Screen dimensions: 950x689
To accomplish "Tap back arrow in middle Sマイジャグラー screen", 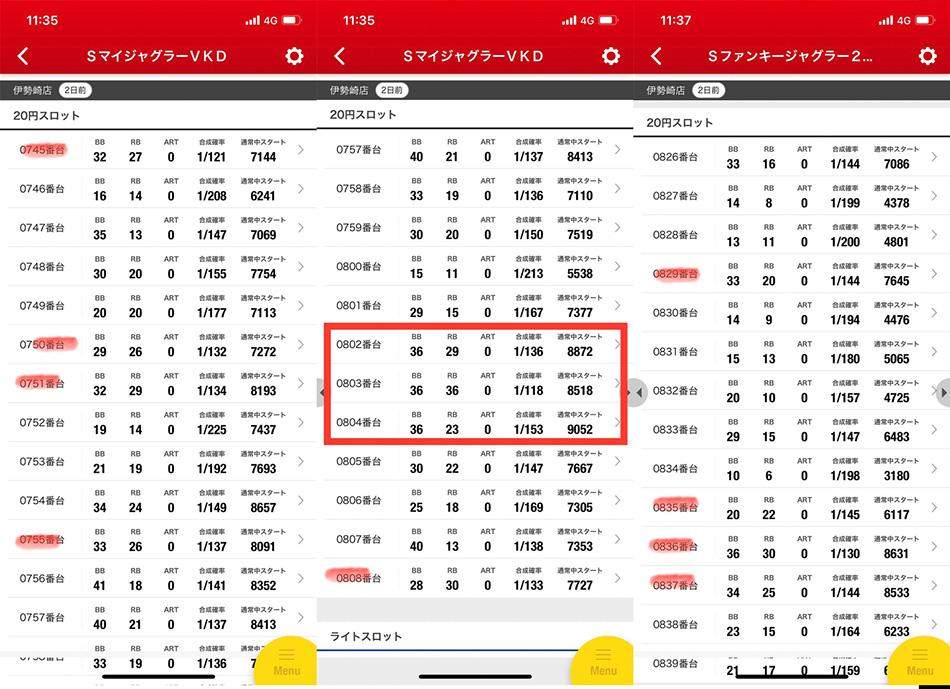I will pos(340,56).
